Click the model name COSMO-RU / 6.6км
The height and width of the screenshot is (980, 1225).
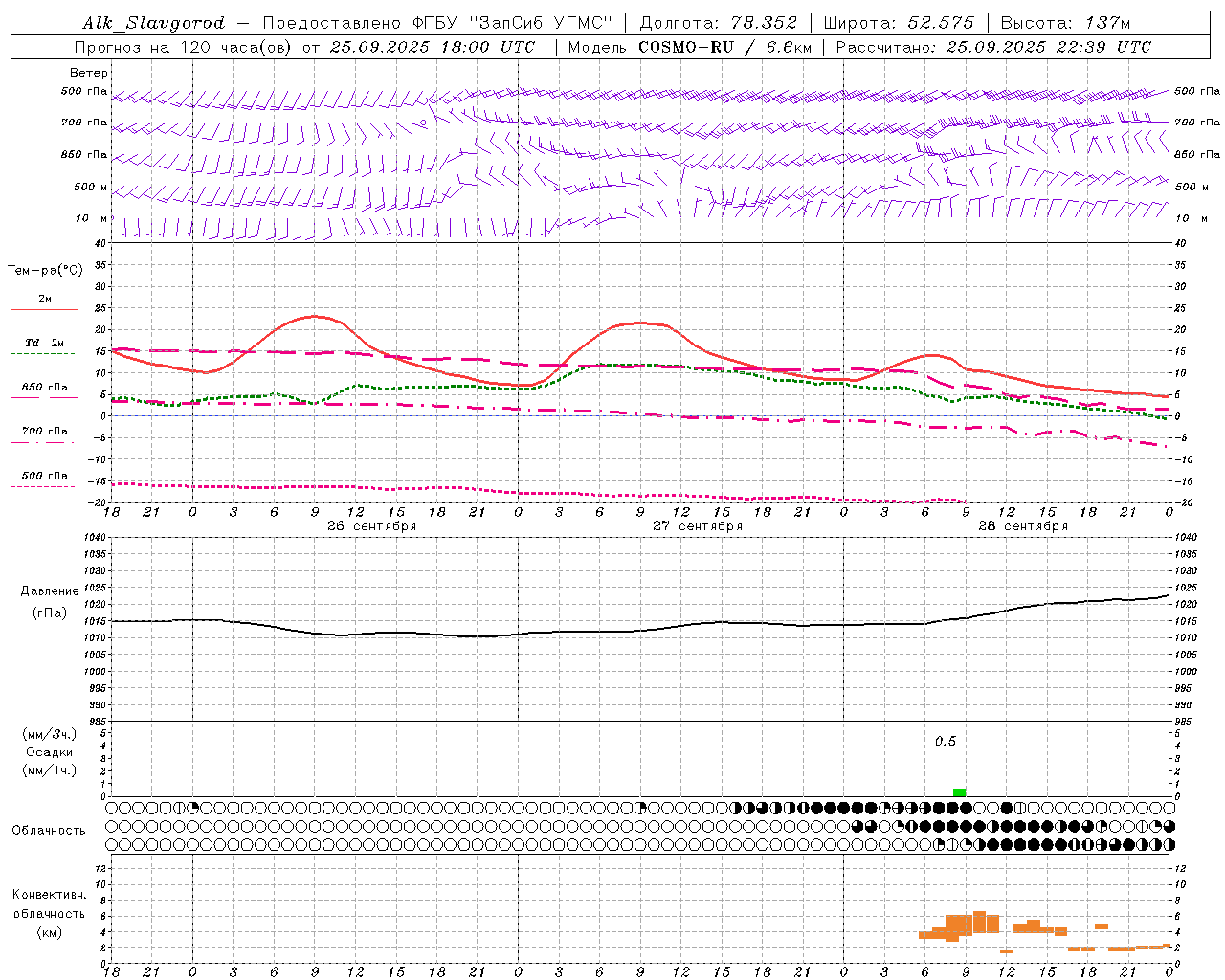pyautogui.click(x=725, y=47)
